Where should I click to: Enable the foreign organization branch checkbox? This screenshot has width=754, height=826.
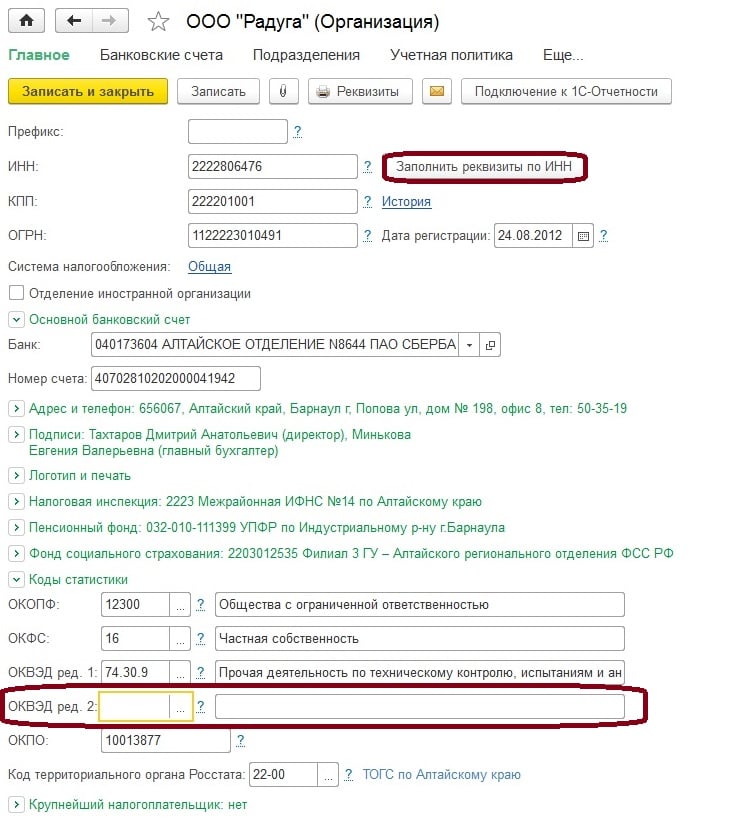tap(15, 293)
